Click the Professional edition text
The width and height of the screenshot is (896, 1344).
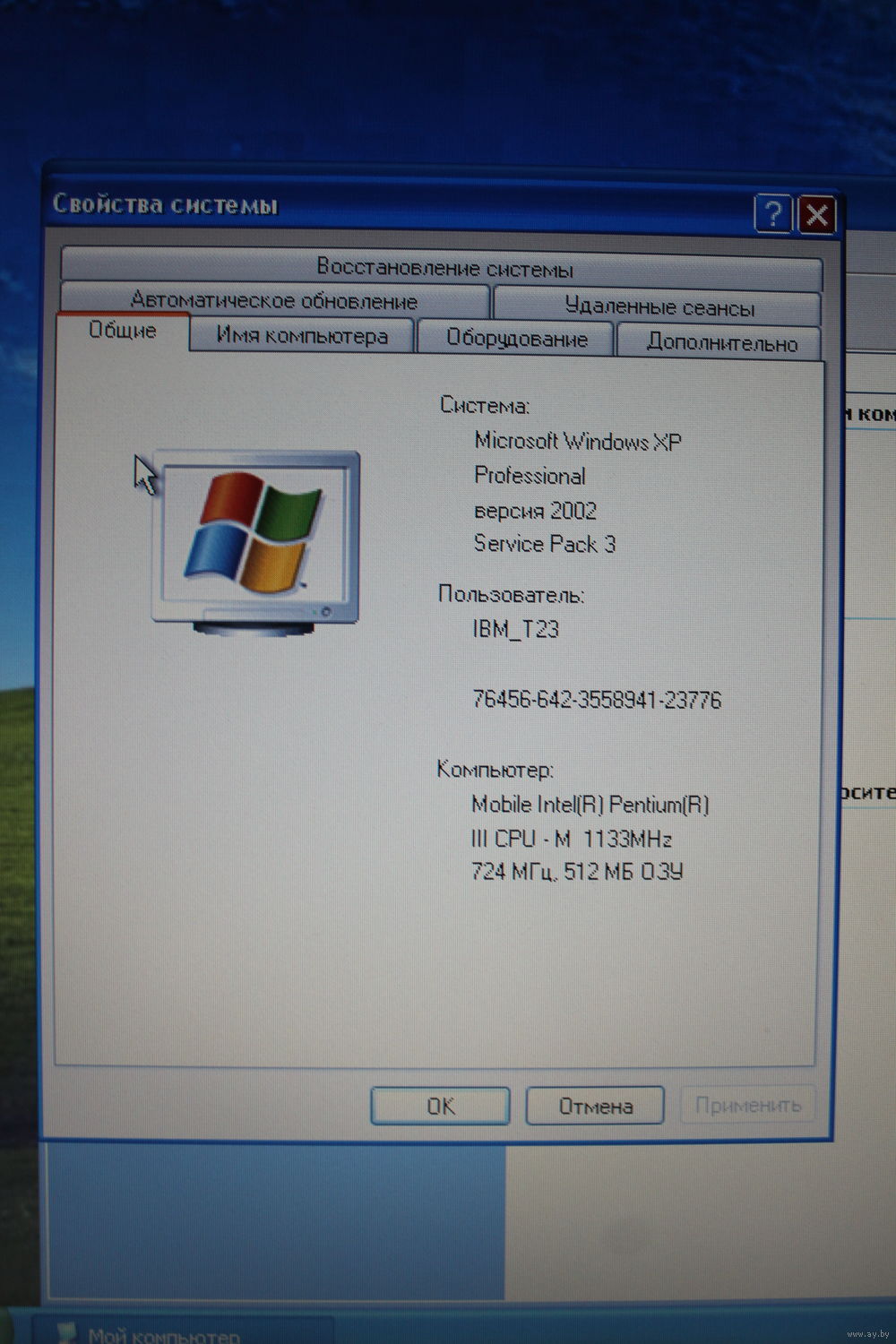[x=530, y=476]
